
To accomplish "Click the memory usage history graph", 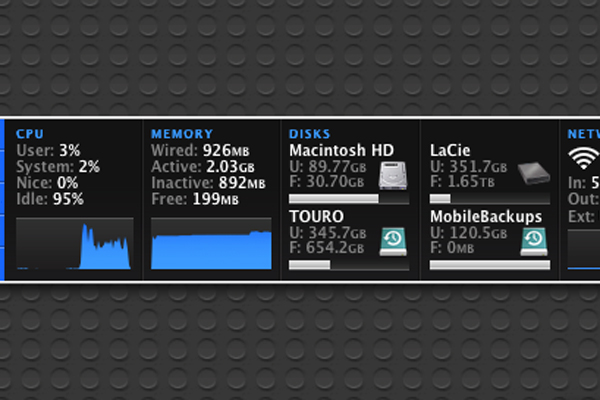I will pyautogui.click(x=211, y=243).
